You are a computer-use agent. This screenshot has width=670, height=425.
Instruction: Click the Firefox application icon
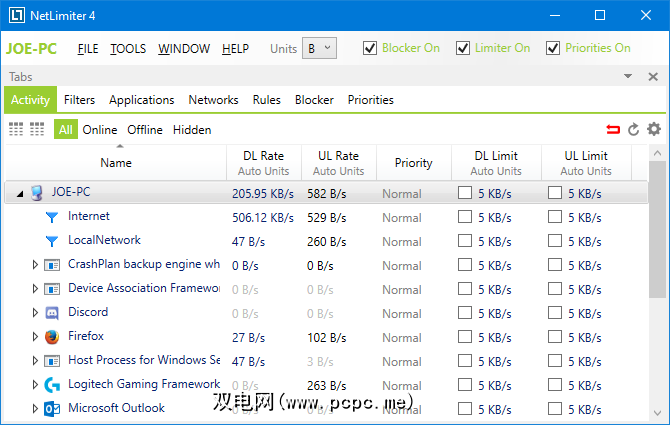click(x=52, y=337)
